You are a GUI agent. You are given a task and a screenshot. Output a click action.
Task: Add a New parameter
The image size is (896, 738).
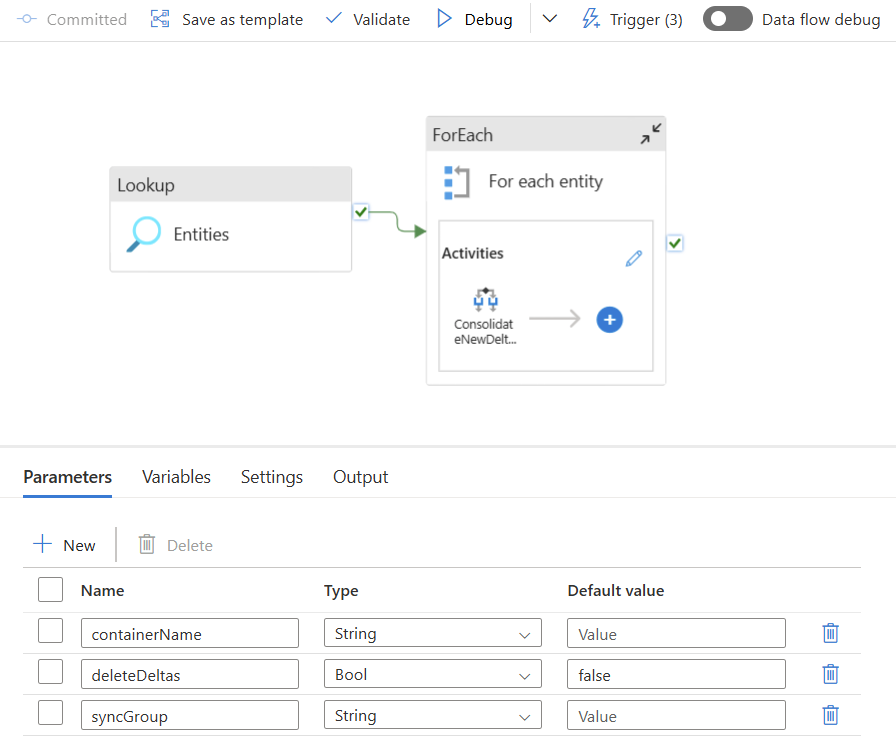coord(65,545)
